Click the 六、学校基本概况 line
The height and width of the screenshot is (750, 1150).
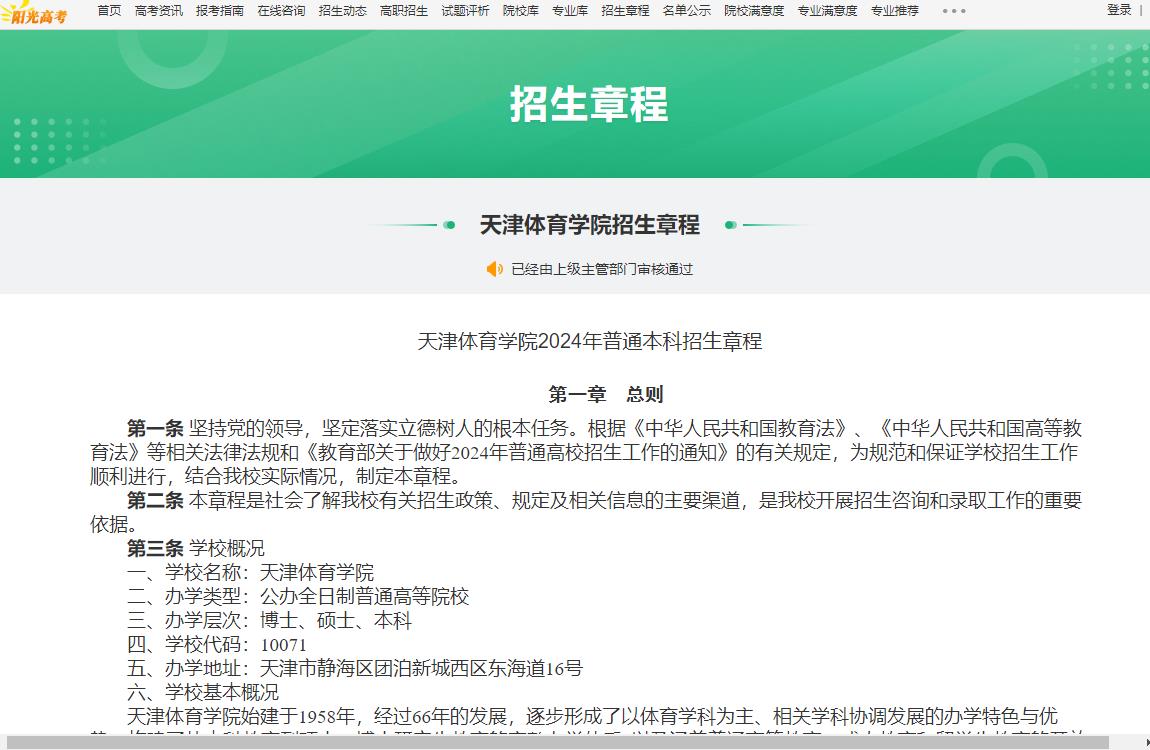203,693
